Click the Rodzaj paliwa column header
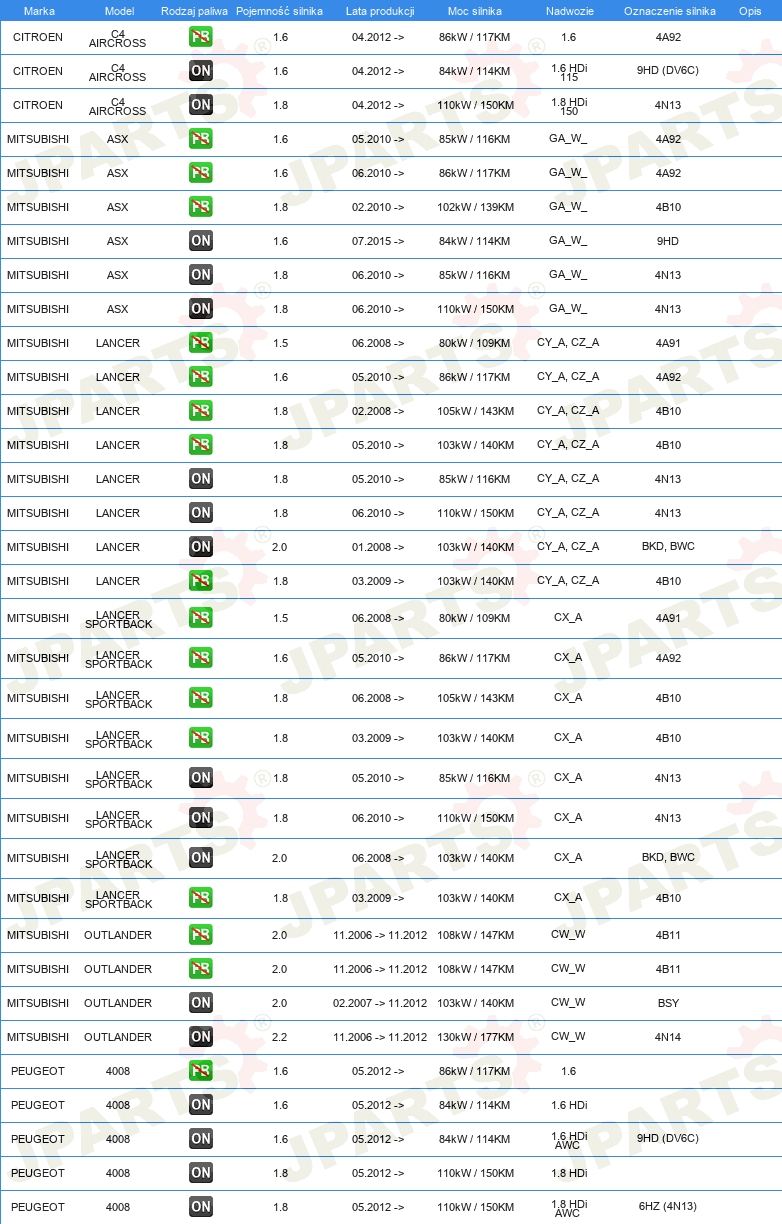 coord(194,11)
